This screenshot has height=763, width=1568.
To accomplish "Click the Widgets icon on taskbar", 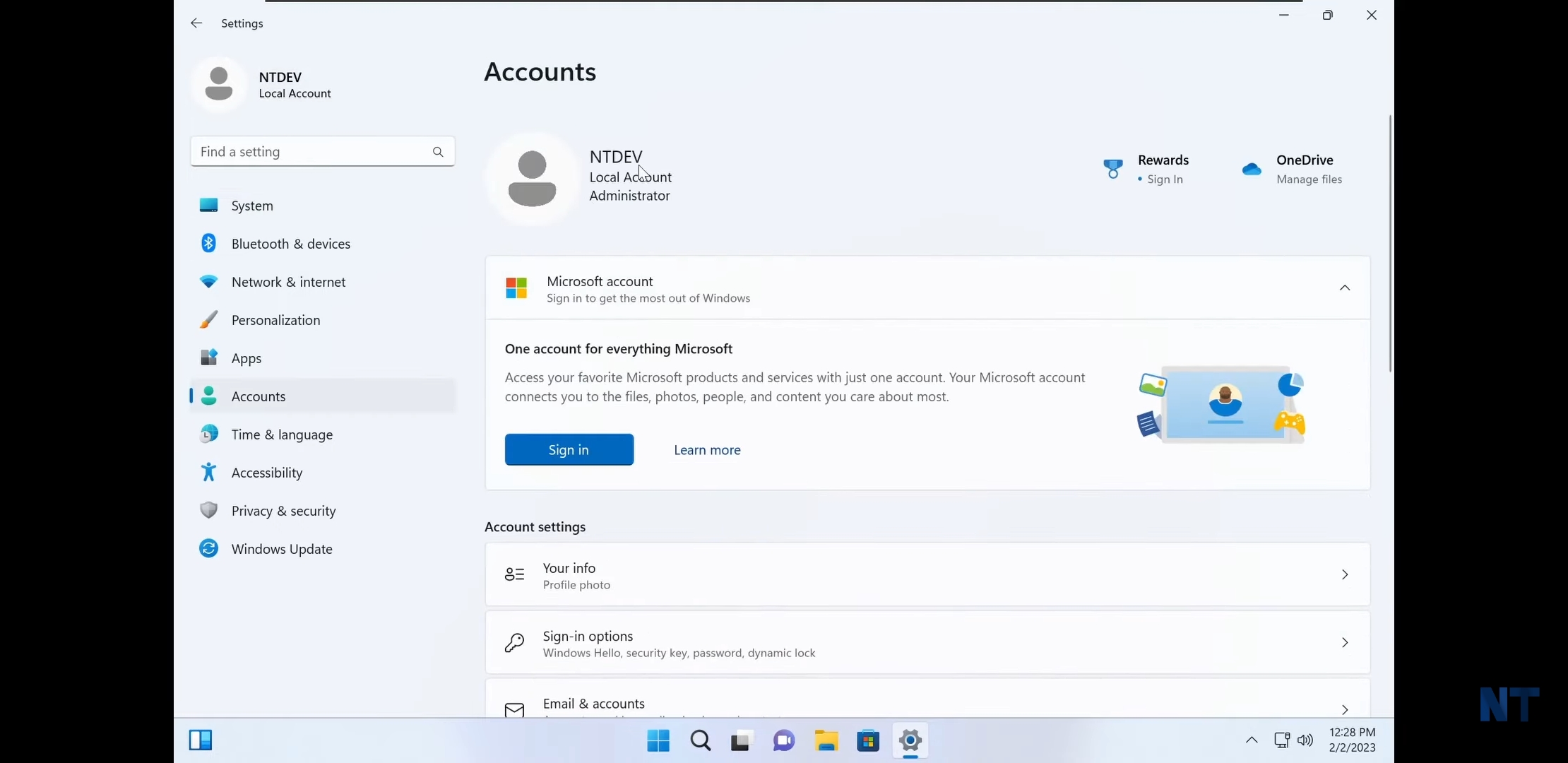I will 201,740.
